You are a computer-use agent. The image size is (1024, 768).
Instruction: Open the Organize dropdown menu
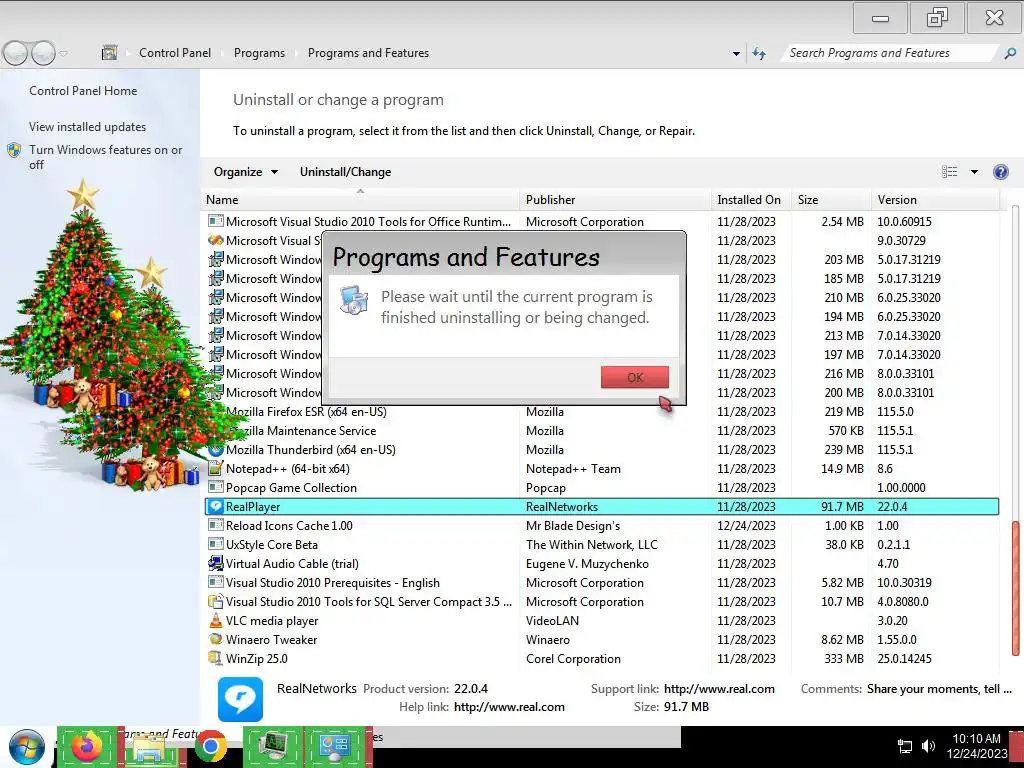click(x=246, y=172)
